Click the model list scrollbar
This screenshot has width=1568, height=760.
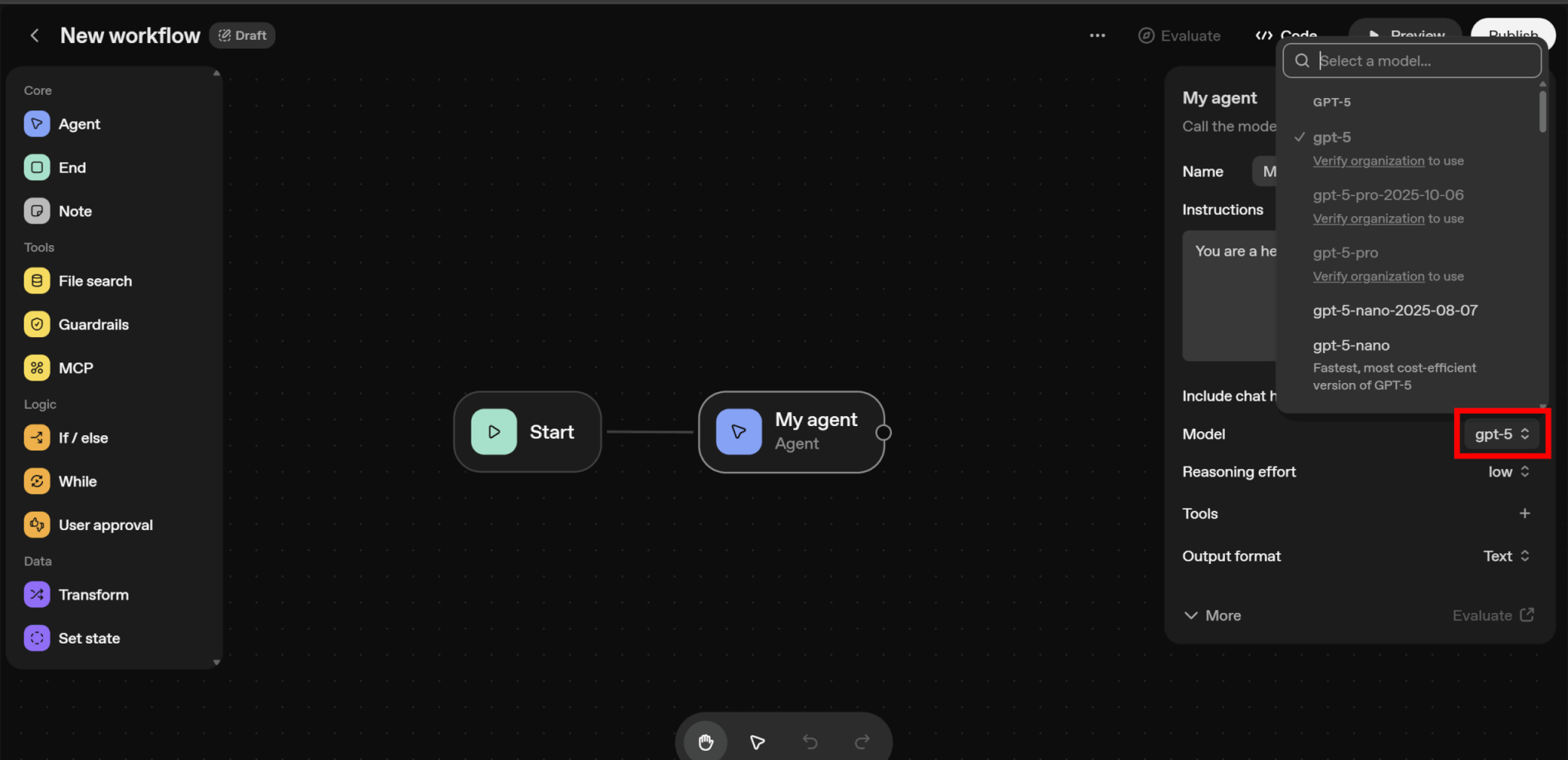[x=1542, y=112]
